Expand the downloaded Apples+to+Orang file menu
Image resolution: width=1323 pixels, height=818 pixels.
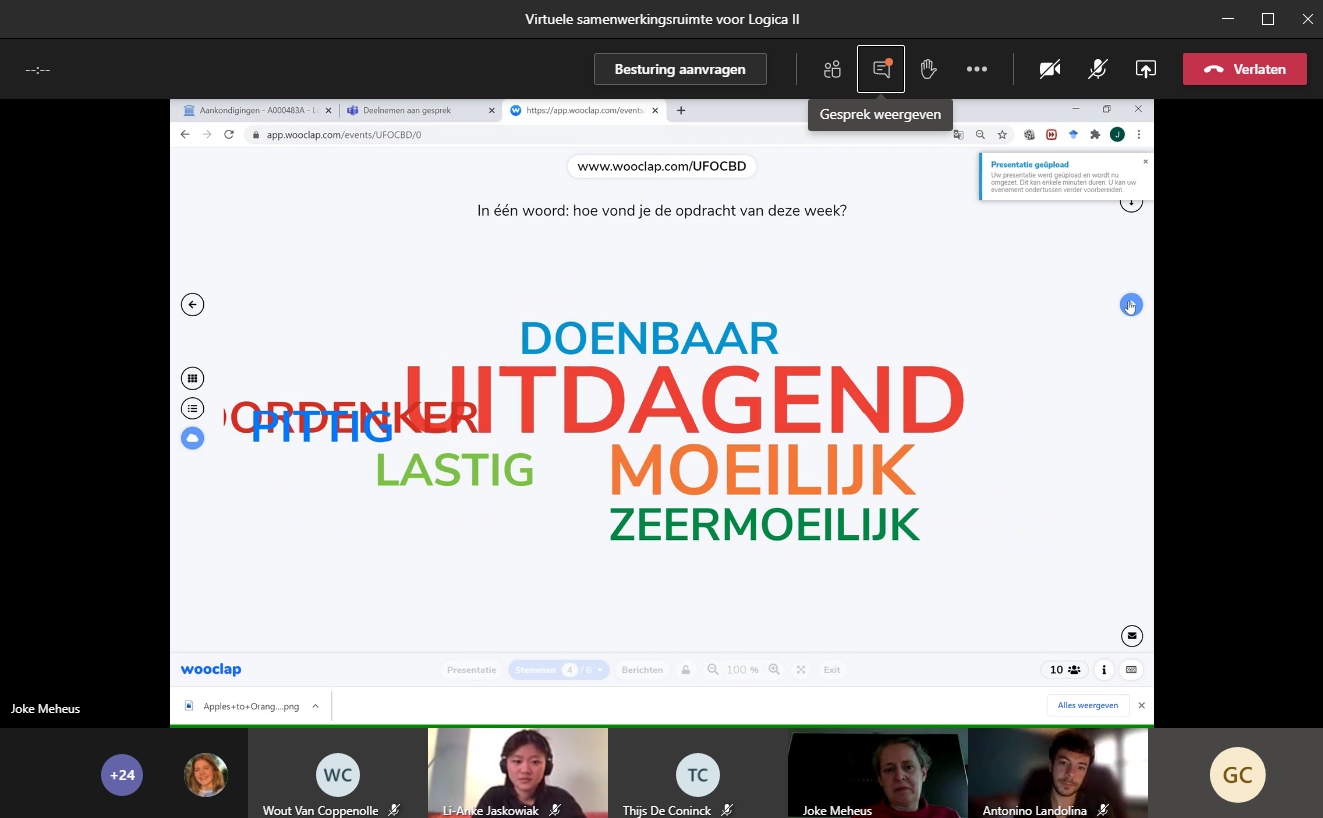(x=316, y=706)
